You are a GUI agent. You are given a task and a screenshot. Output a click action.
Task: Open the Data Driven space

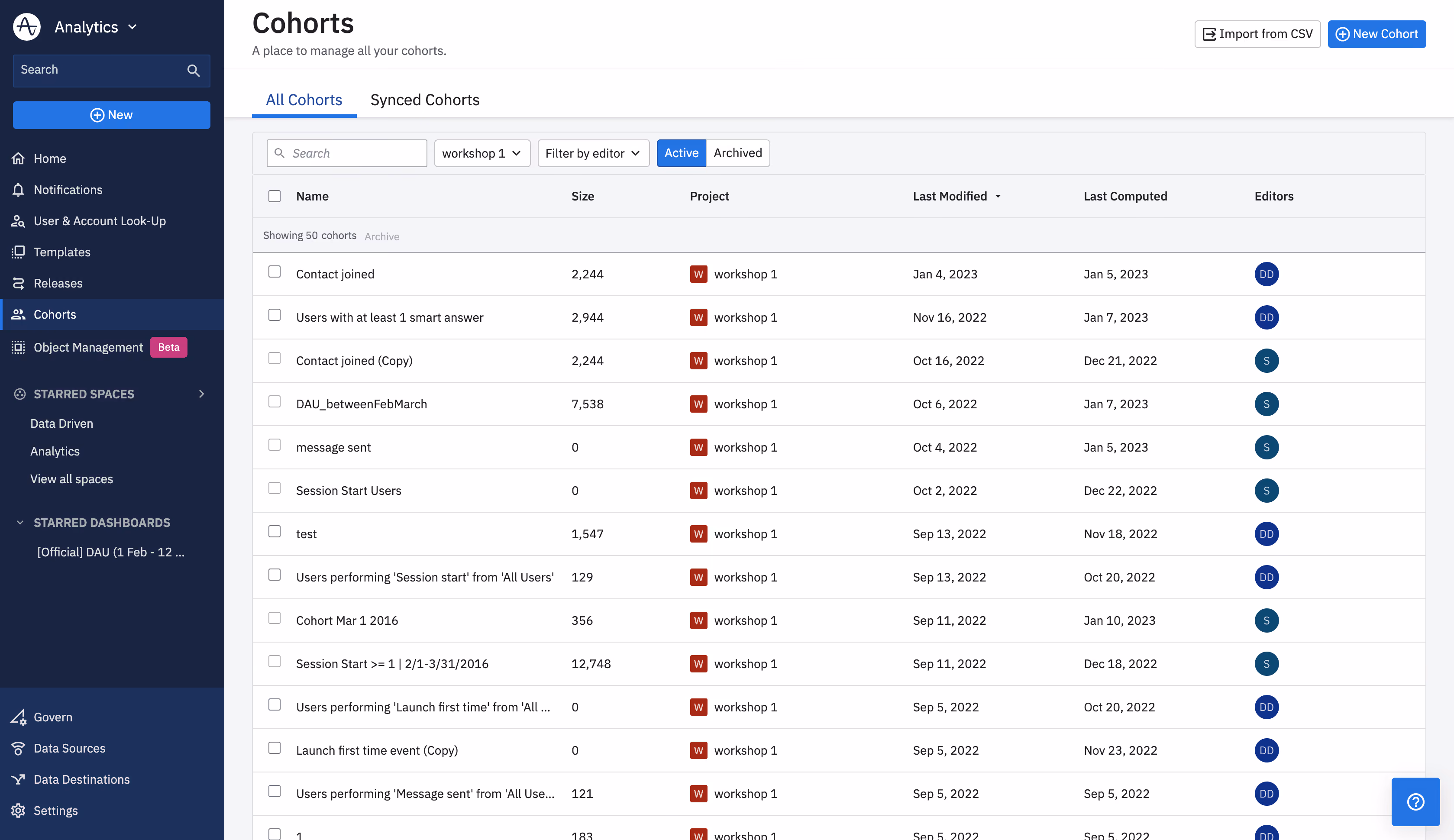coord(62,423)
